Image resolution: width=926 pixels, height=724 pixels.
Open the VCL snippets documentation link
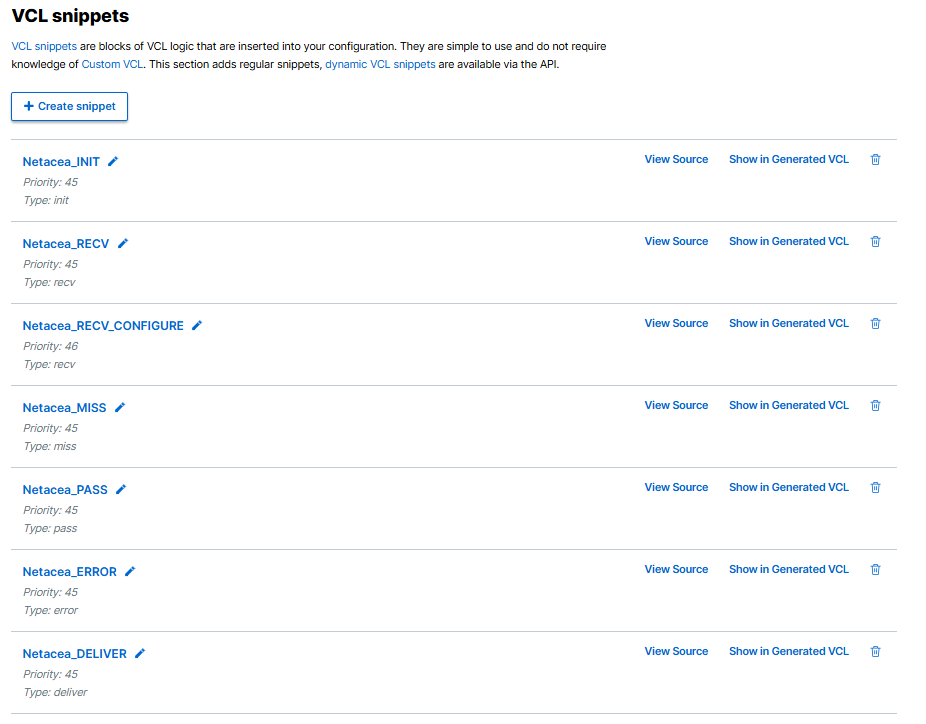(44, 47)
